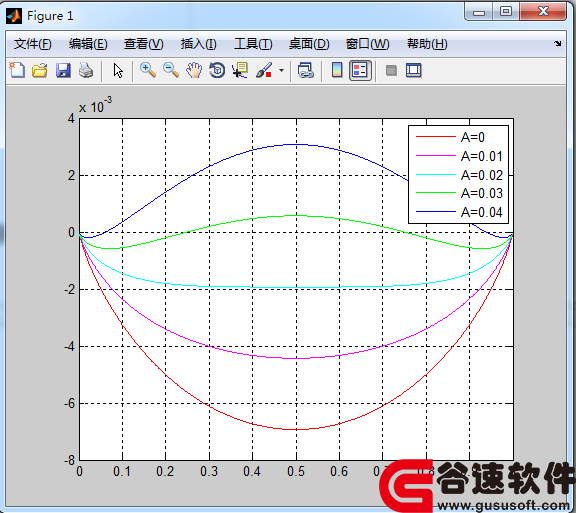Click the Show Plot Tools dock icon
The width and height of the screenshot is (576, 513).
tap(414, 70)
